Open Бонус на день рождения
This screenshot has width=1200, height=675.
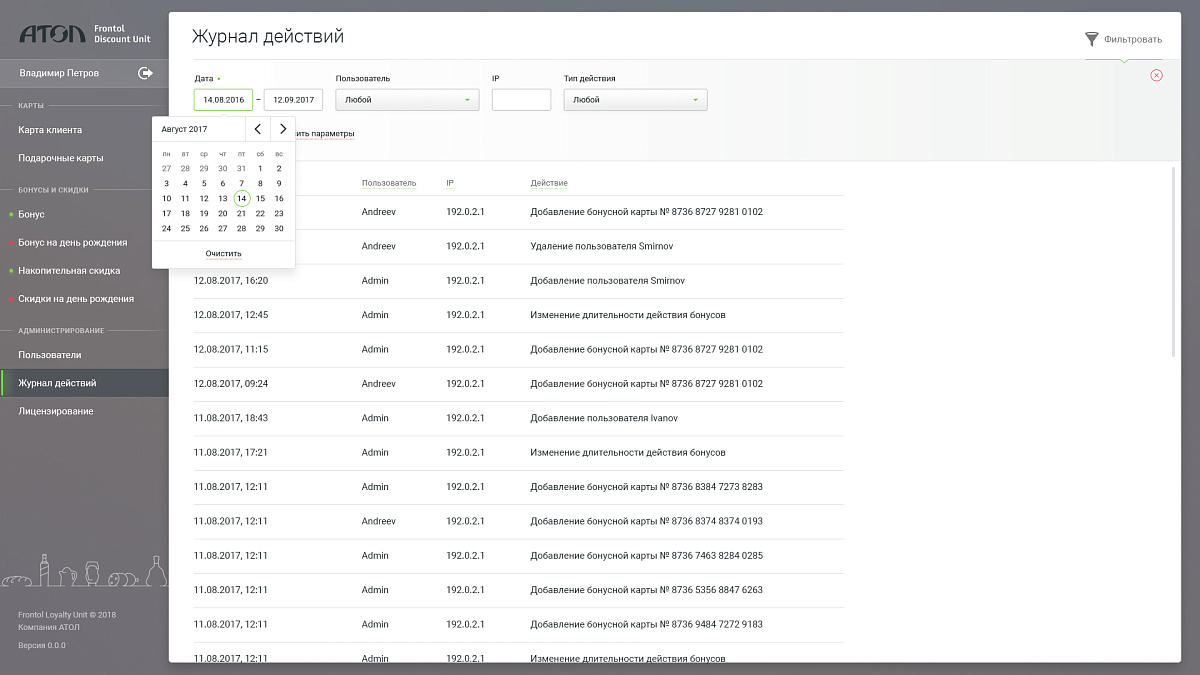pos(72,242)
